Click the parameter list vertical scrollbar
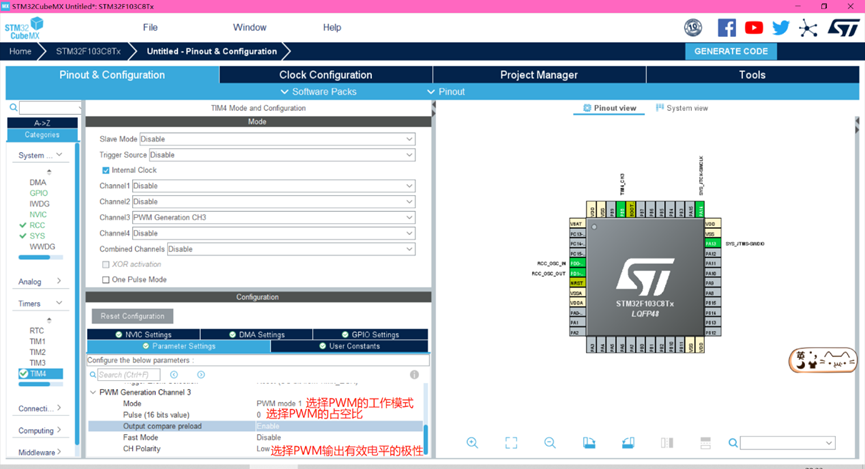This screenshot has height=469, width=865. (x=425, y=438)
